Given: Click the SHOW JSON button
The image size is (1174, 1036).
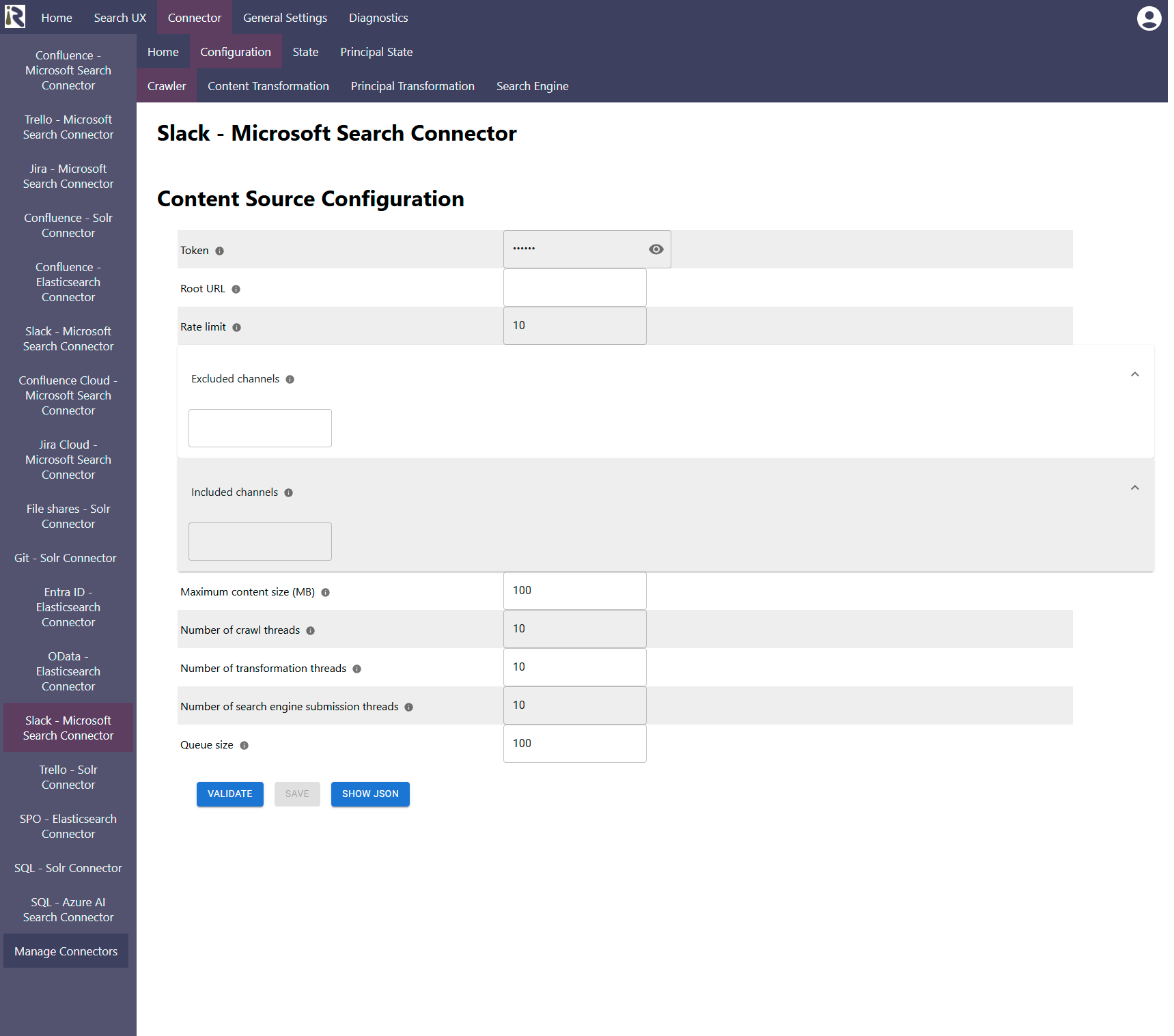Looking at the screenshot, I should pos(370,794).
